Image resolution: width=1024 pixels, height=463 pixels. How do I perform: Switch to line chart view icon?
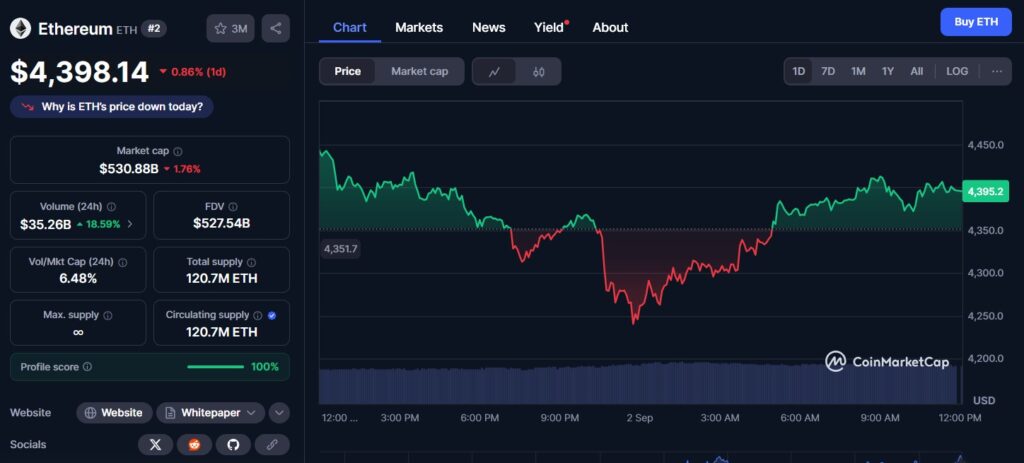point(494,71)
